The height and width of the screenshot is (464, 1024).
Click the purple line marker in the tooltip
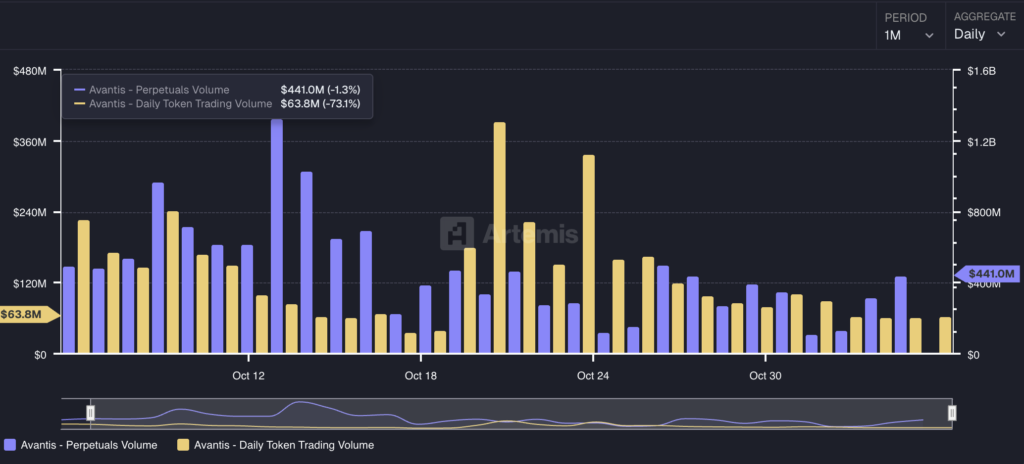pos(79,90)
